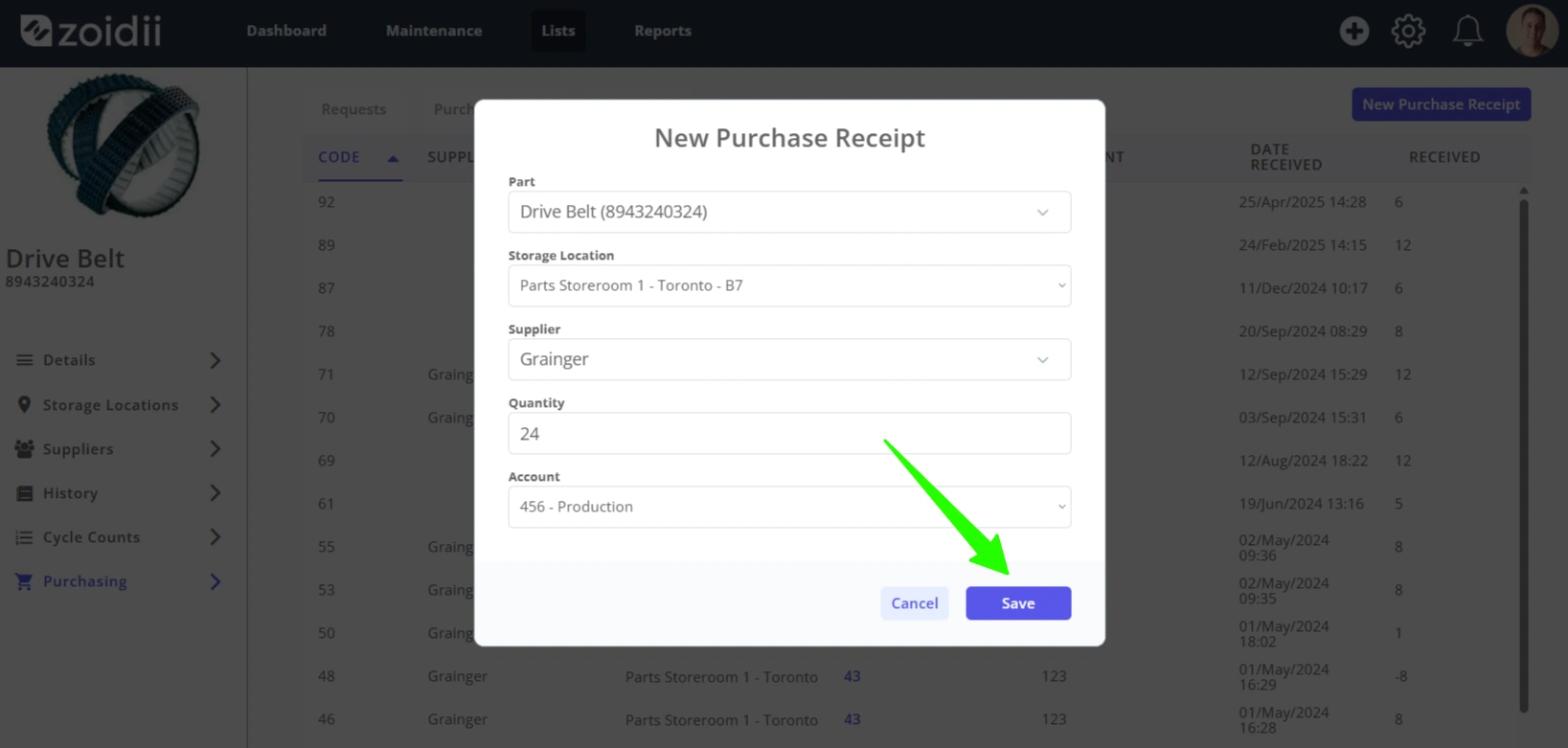Save the new purchase receipt
Image resolution: width=1568 pixels, height=748 pixels.
point(1018,603)
